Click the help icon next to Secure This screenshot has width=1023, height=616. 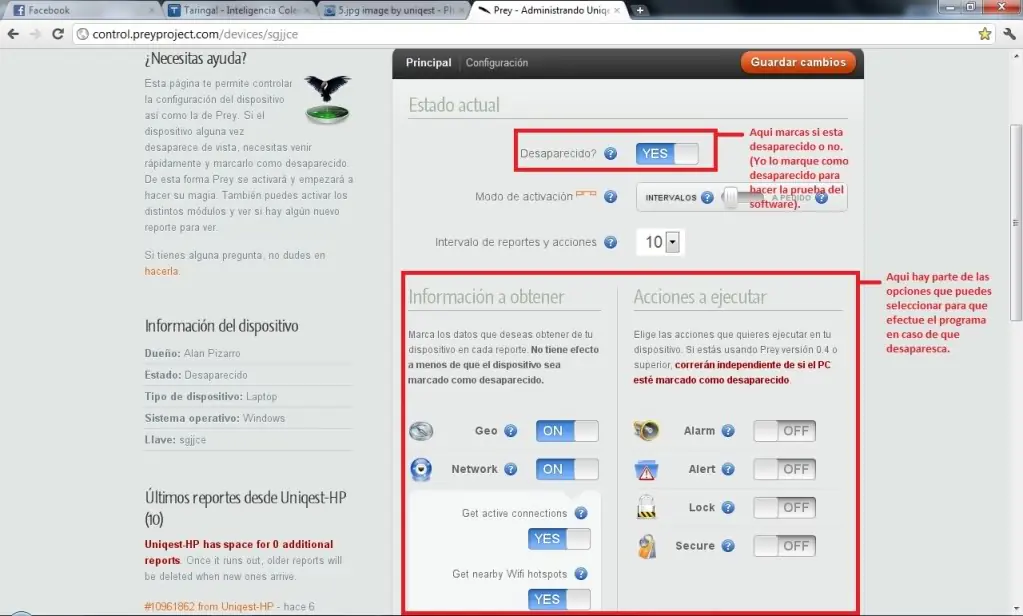(728, 546)
